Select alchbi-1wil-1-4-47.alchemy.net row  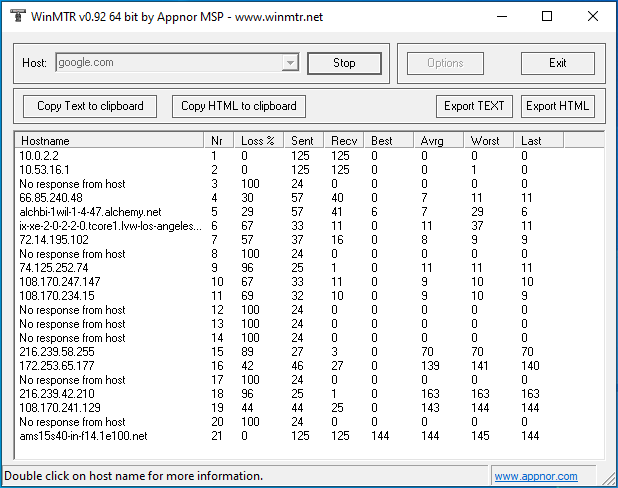[309, 212]
